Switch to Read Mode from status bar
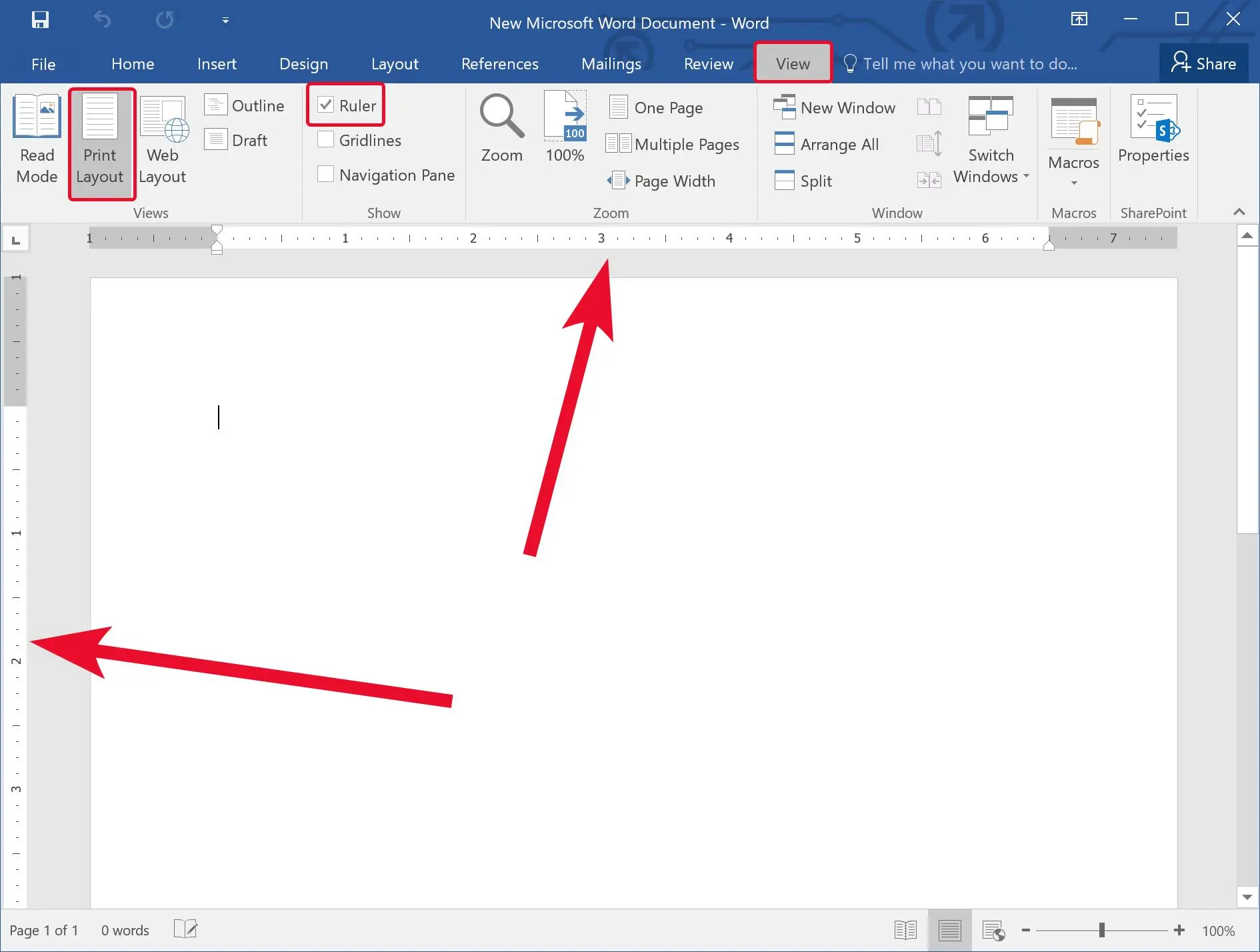The width and height of the screenshot is (1260, 952). pyautogui.click(x=905, y=930)
